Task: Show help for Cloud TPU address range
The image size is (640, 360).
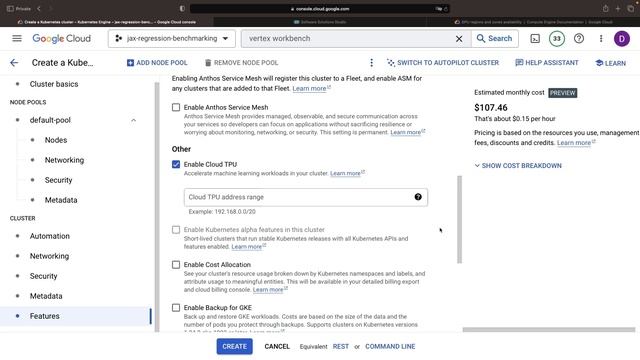Action: coord(418,197)
